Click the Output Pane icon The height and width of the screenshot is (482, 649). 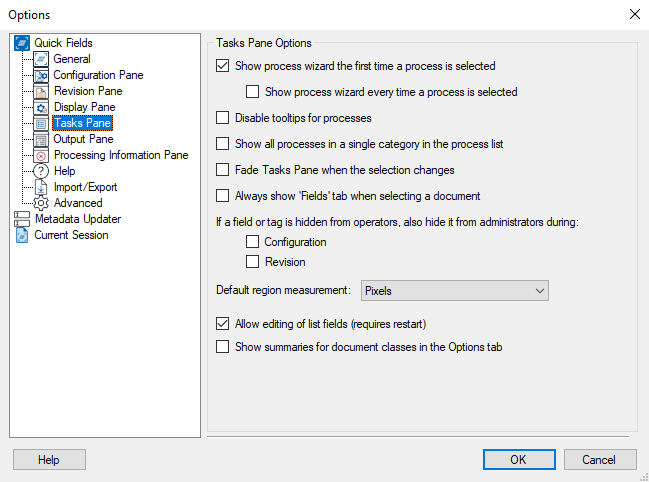pyautogui.click(x=41, y=139)
